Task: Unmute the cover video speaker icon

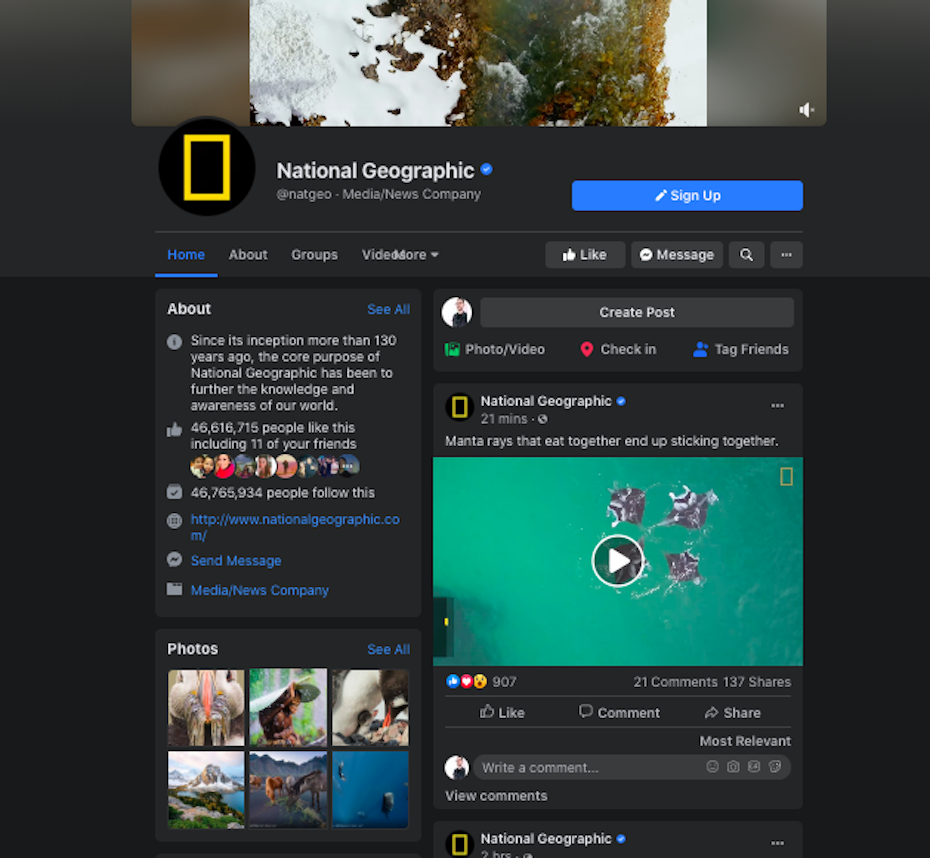Action: [806, 110]
